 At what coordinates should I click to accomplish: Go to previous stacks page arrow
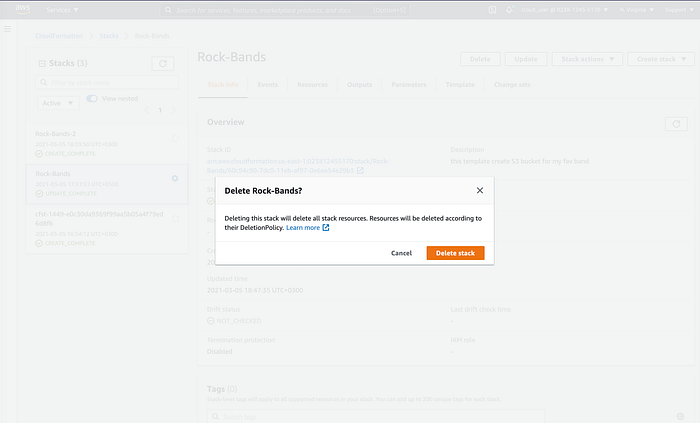click(x=146, y=110)
